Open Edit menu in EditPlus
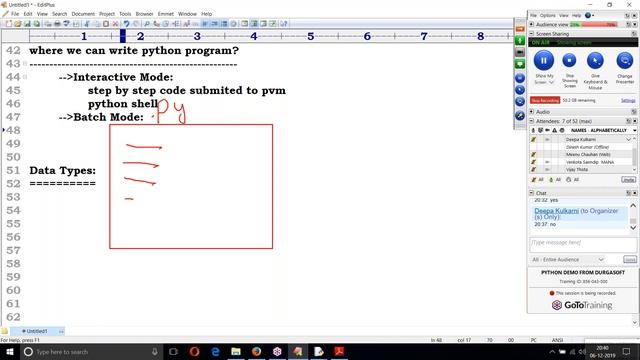Screen dimensions: 640x360 [28, 14]
